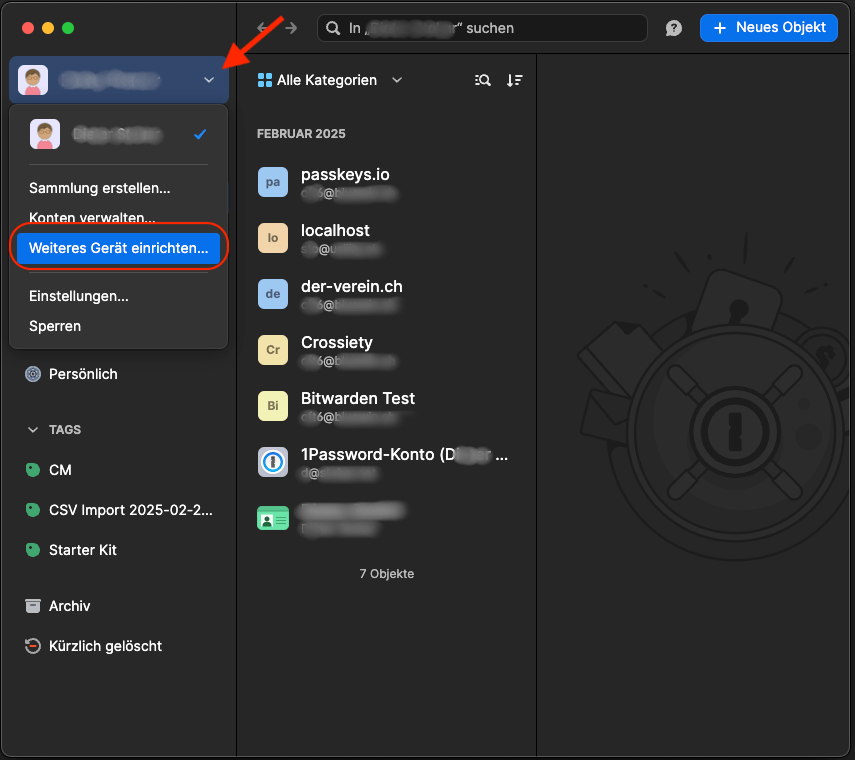The height and width of the screenshot is (760, 855).
Task: Click the Neues Objekt button
Action: pos(769,28)
